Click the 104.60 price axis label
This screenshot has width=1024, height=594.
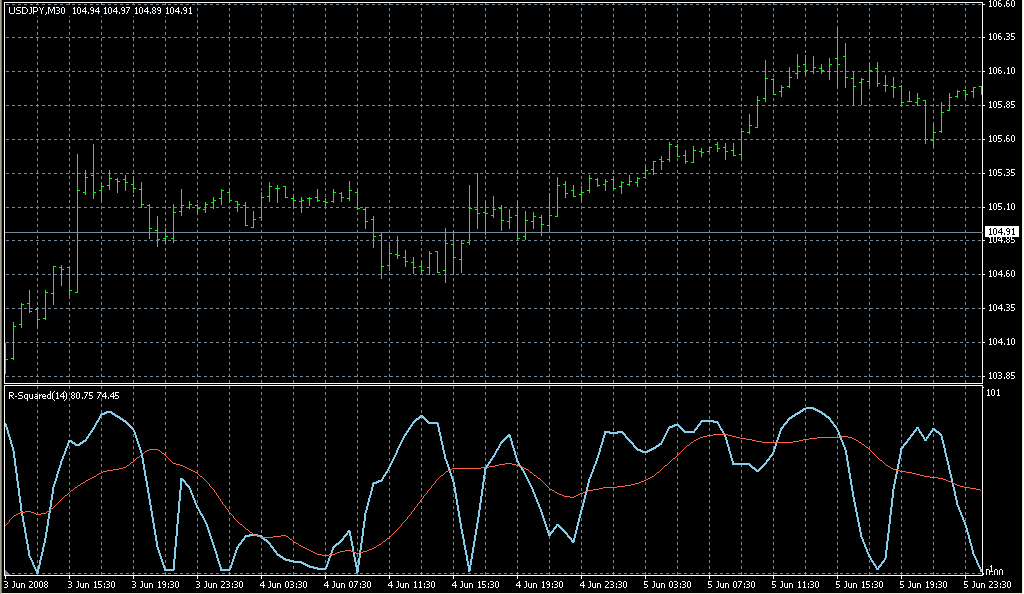[x=1001, y=274]
